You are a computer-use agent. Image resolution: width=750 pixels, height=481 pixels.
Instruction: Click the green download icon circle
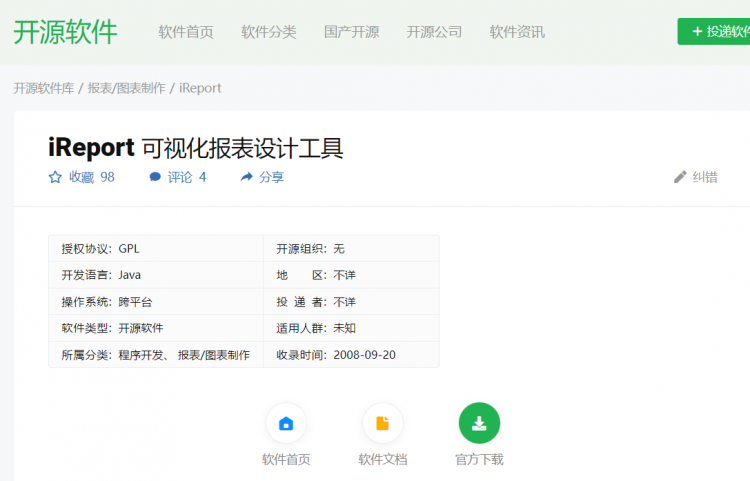point(479,423)
